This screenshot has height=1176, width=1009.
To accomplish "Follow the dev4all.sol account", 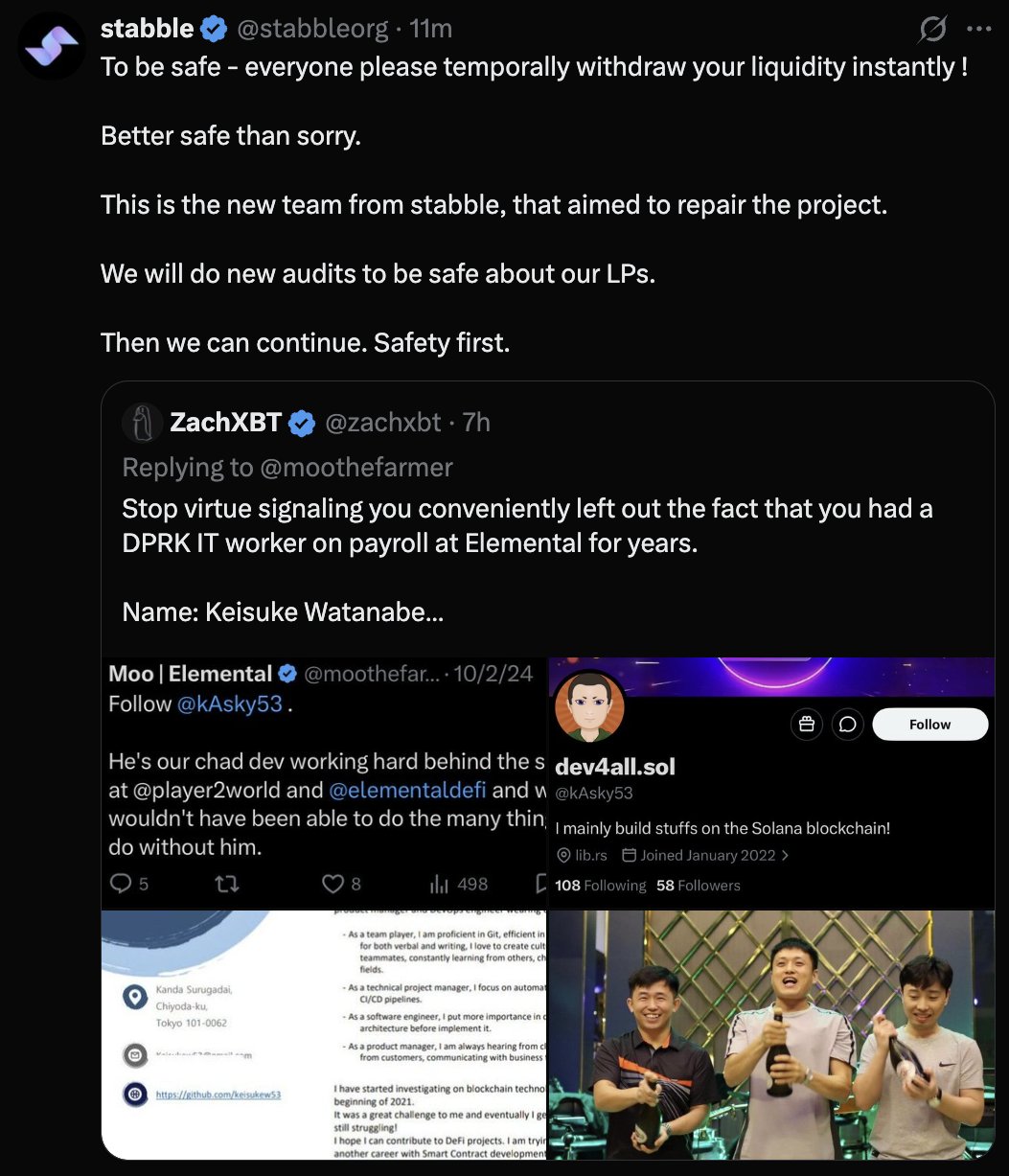I will coord(929,725).
